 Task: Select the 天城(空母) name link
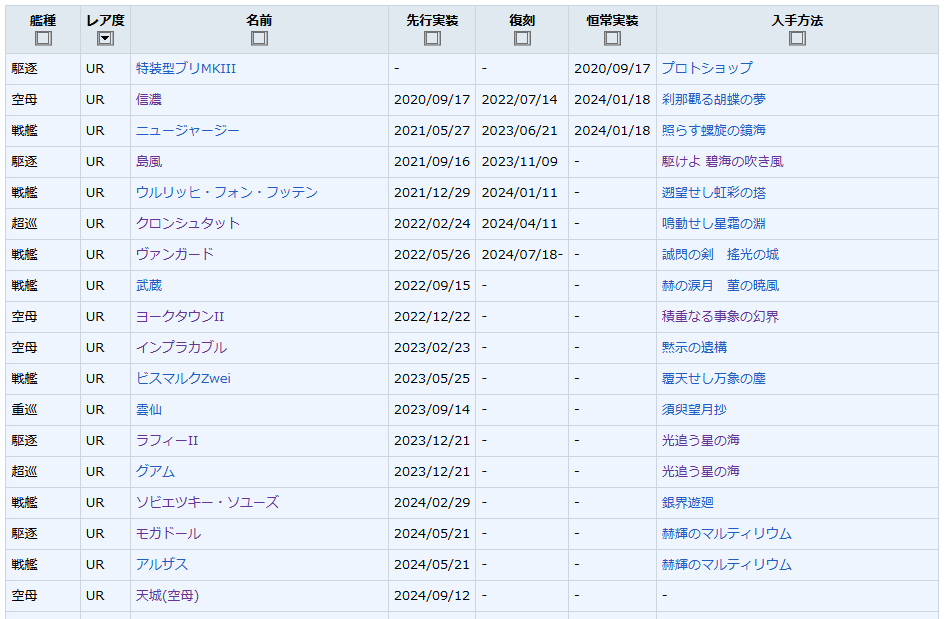(167, 596)
